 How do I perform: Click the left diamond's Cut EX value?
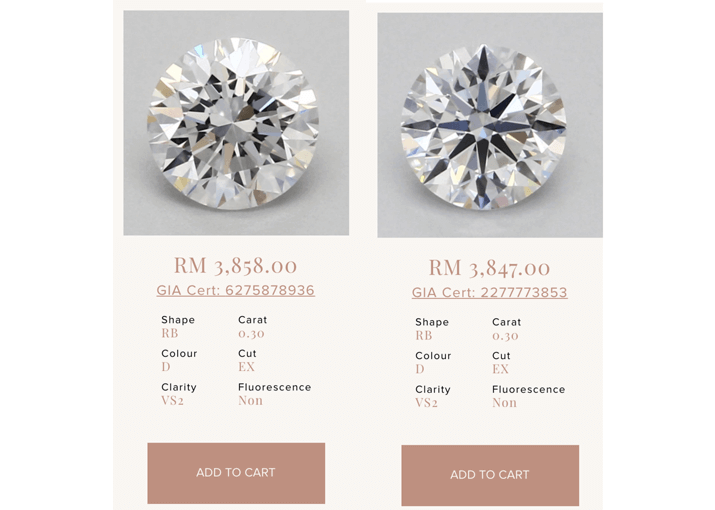[246, 367]
